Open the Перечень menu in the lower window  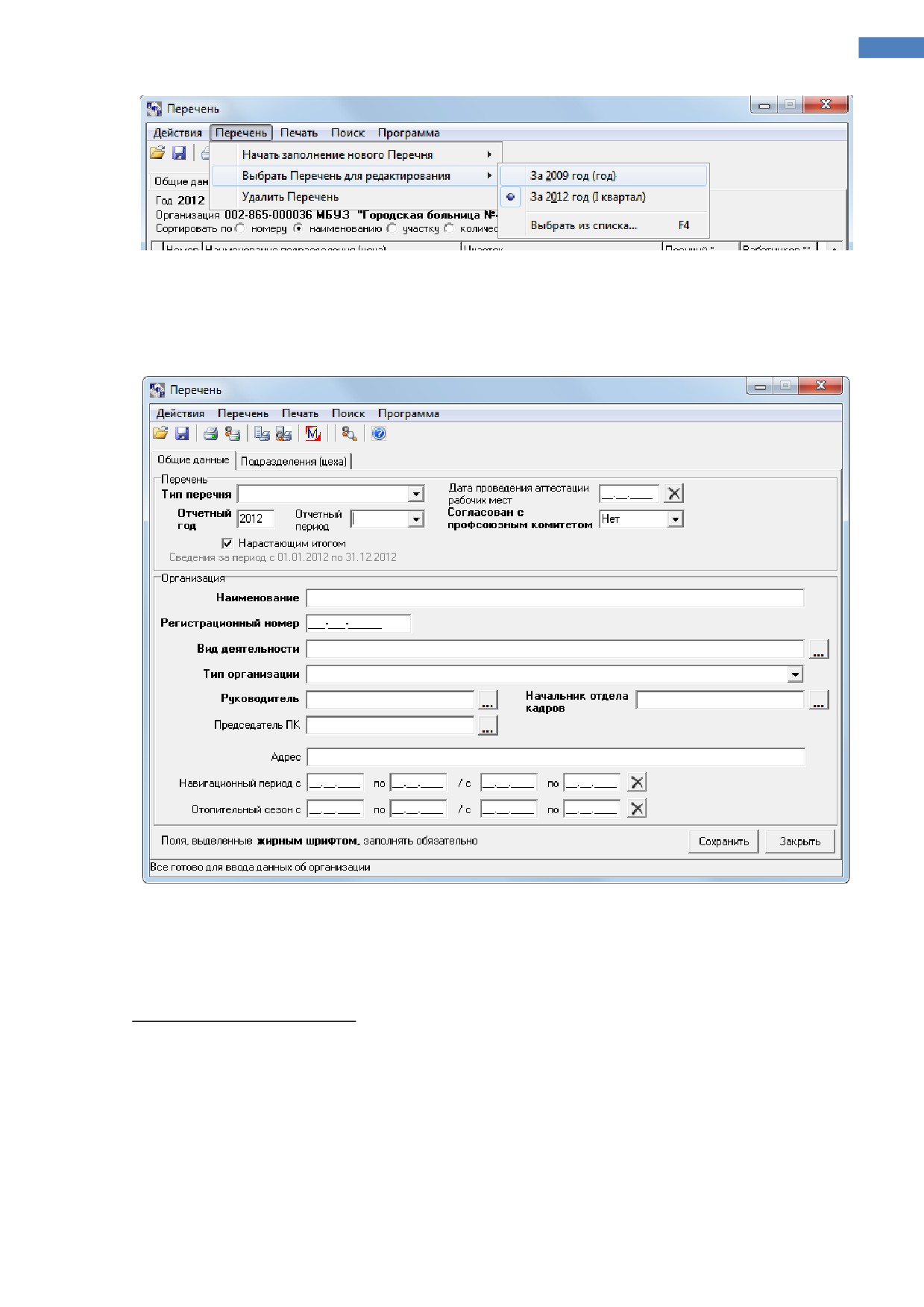coord(243,413)
